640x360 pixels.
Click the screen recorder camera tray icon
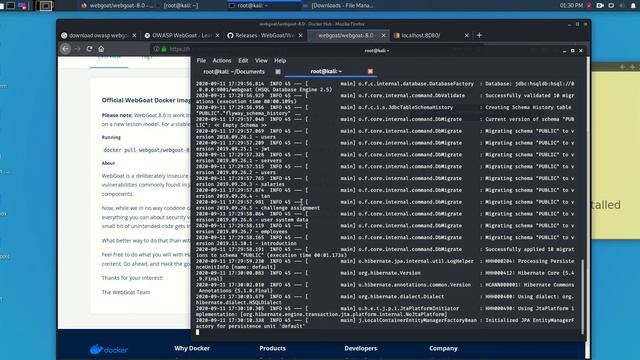pos(600,6)
